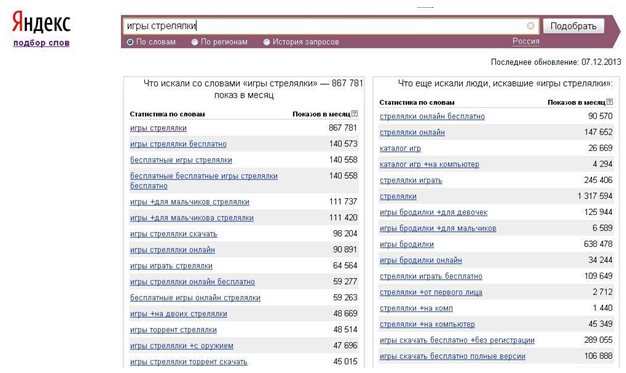Open the 'Россия' region selector link
Screen dimensions: 626x373
[x=526, y=41]
